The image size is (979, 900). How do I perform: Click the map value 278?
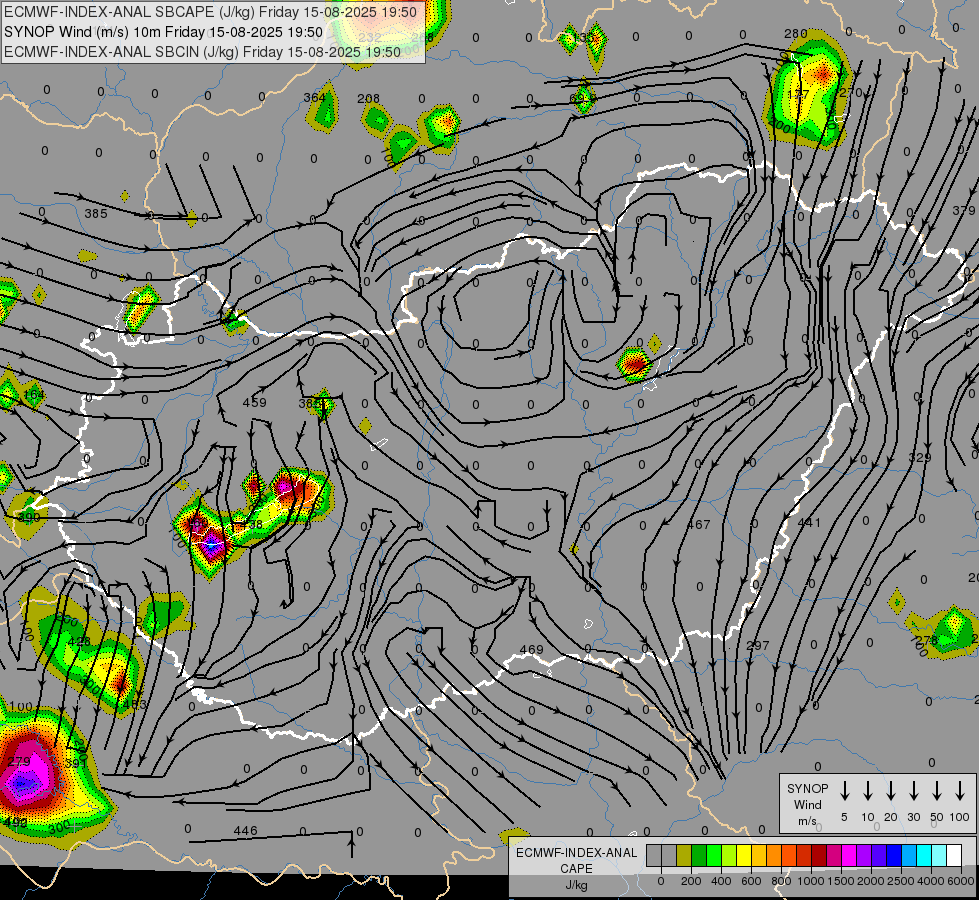click(x=927, y=640)
